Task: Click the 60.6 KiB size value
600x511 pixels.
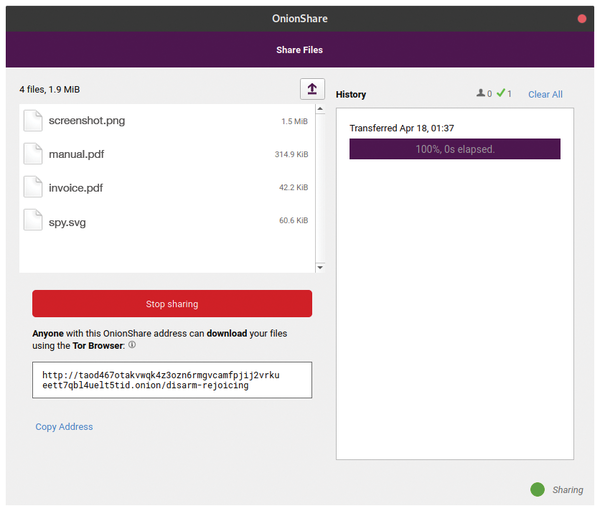Action: (293, 220)
